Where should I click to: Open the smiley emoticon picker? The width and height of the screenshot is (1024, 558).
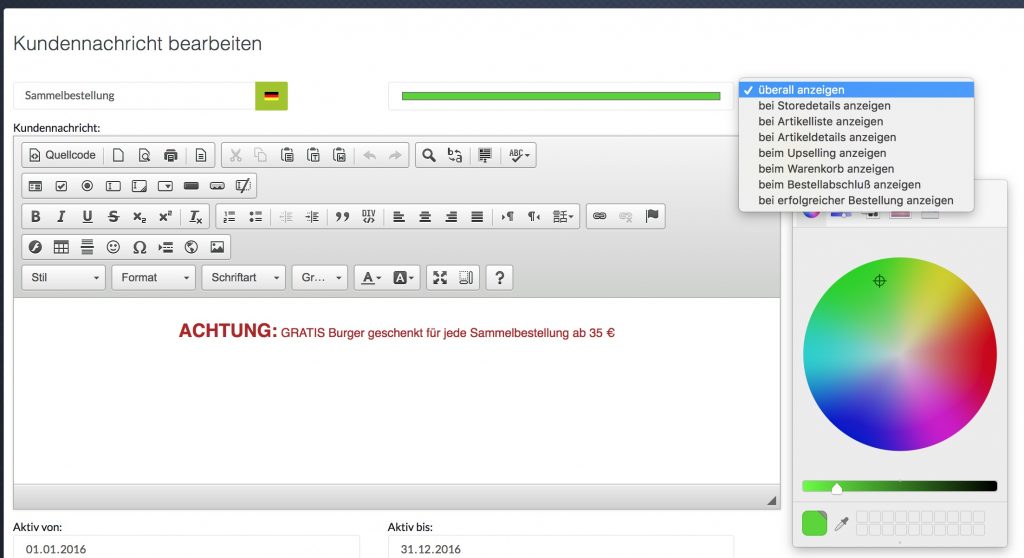[113, 247]
